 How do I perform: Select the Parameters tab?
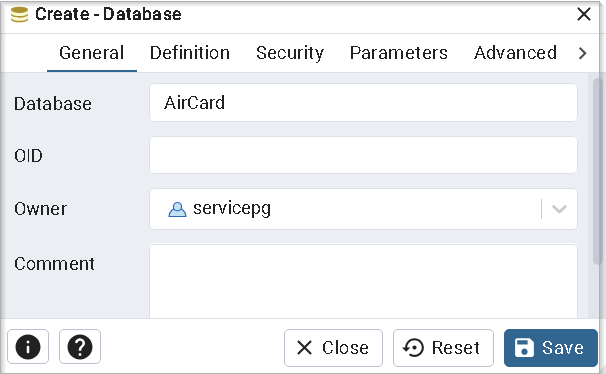tap(398, 53)
